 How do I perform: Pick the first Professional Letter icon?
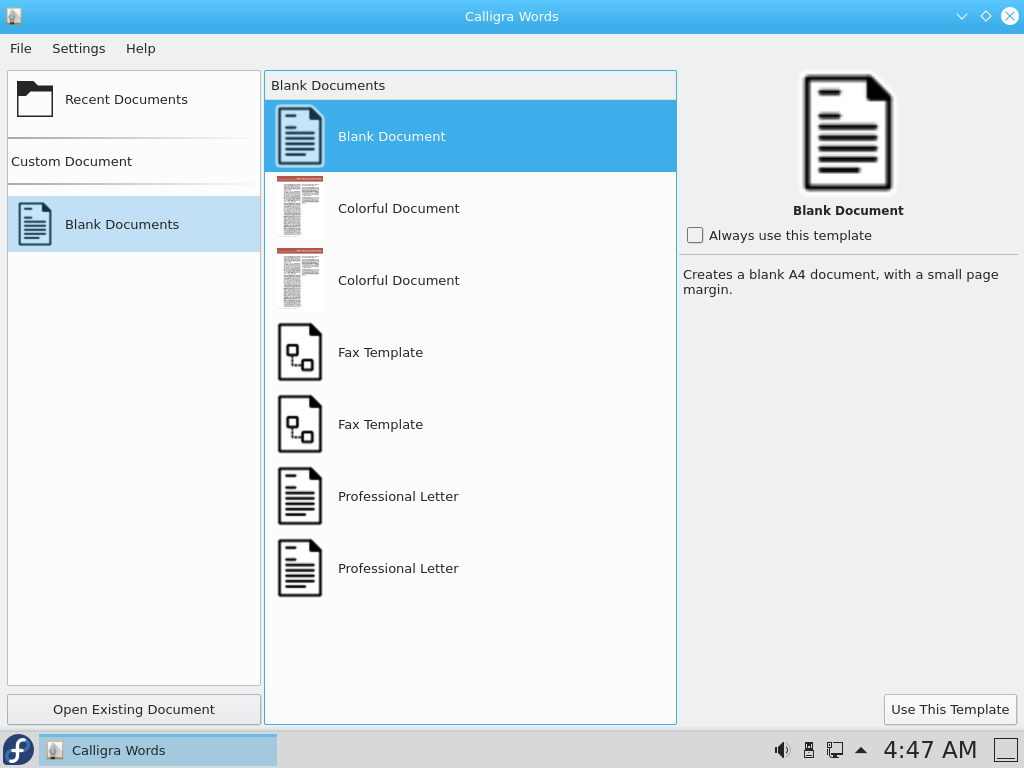pyautogui.click(x=300, y=496)
